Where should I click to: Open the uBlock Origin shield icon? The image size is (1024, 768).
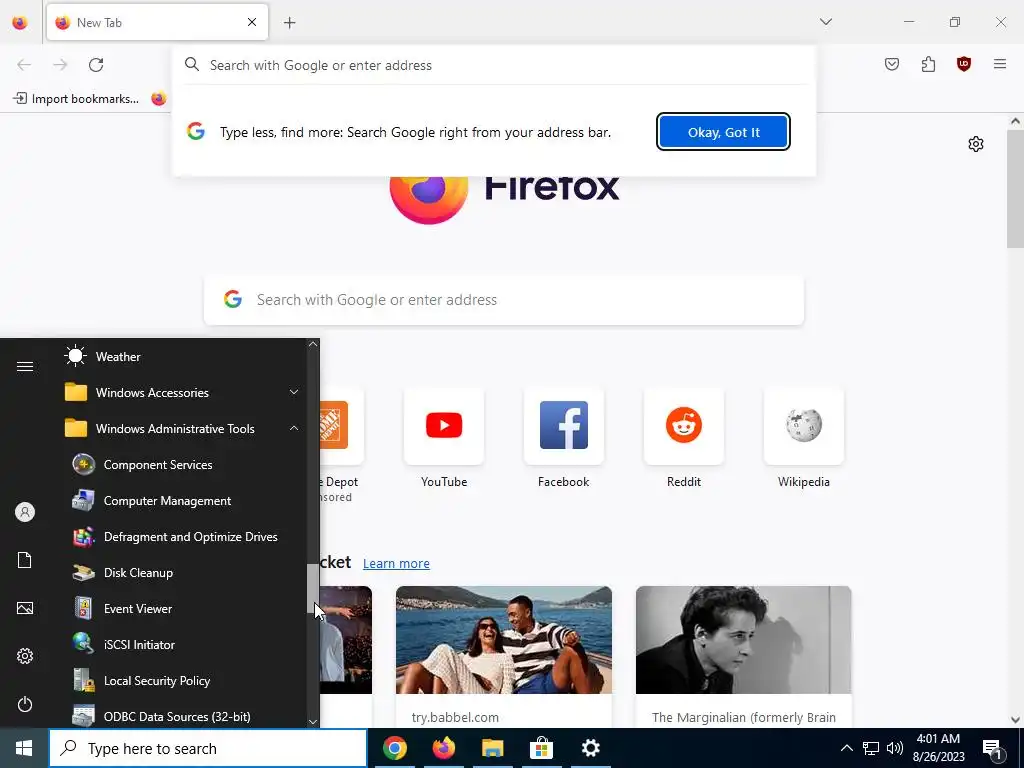(963, 64)
